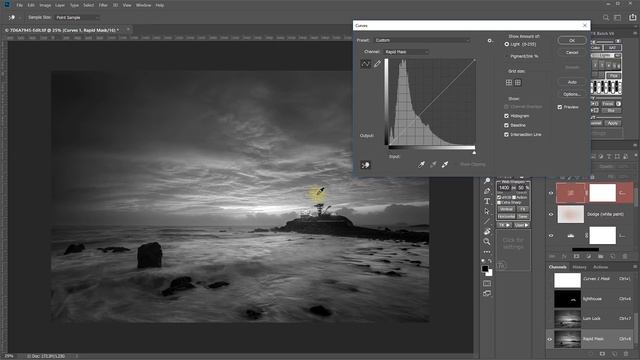Delete layer using Layers panel trash icon
The width and height of the screenshot is (640, 360).
pos(624,256)
